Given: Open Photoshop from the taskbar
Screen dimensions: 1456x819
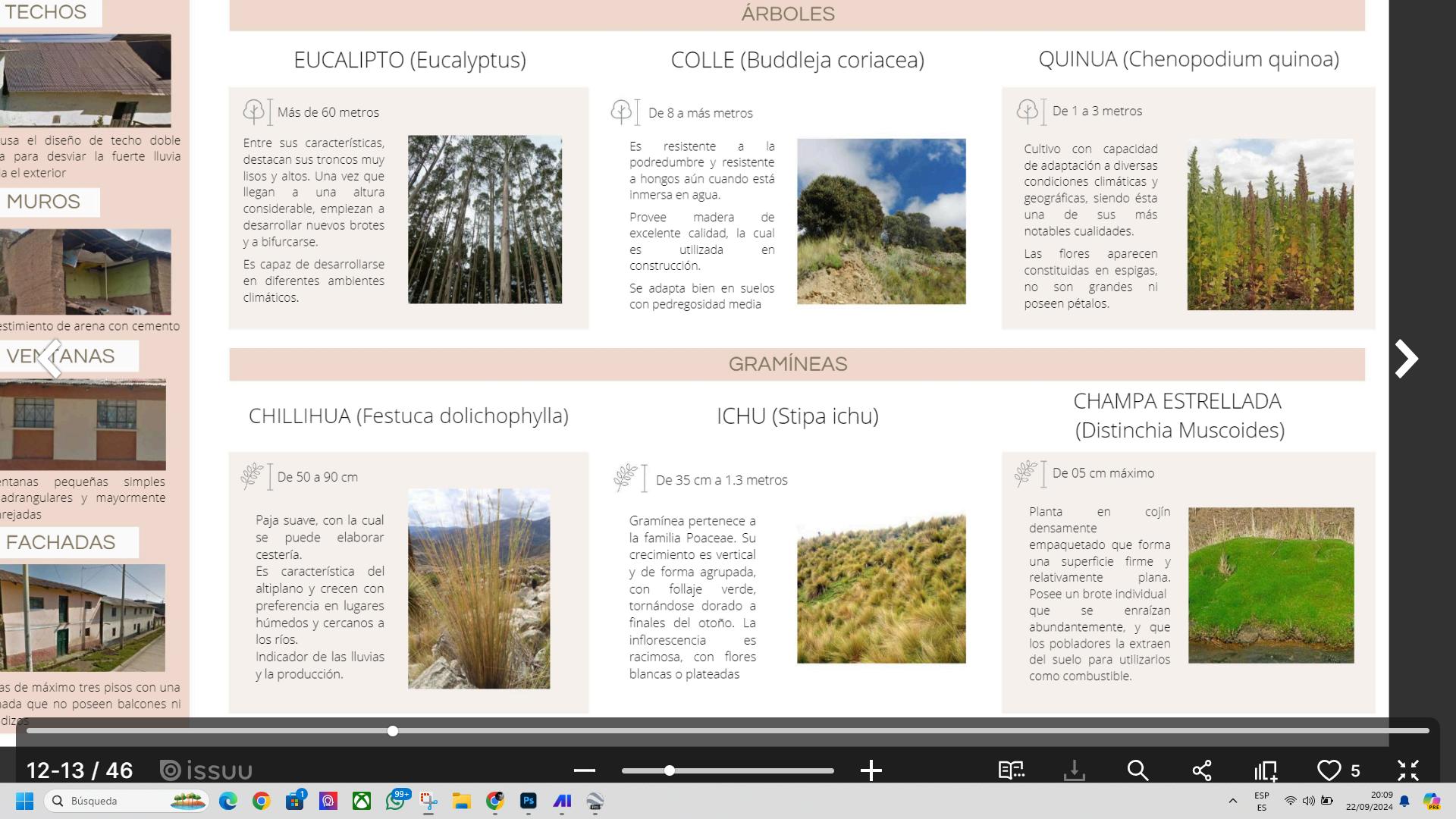Looking at the screenshot, I should (x=528, y=801).
